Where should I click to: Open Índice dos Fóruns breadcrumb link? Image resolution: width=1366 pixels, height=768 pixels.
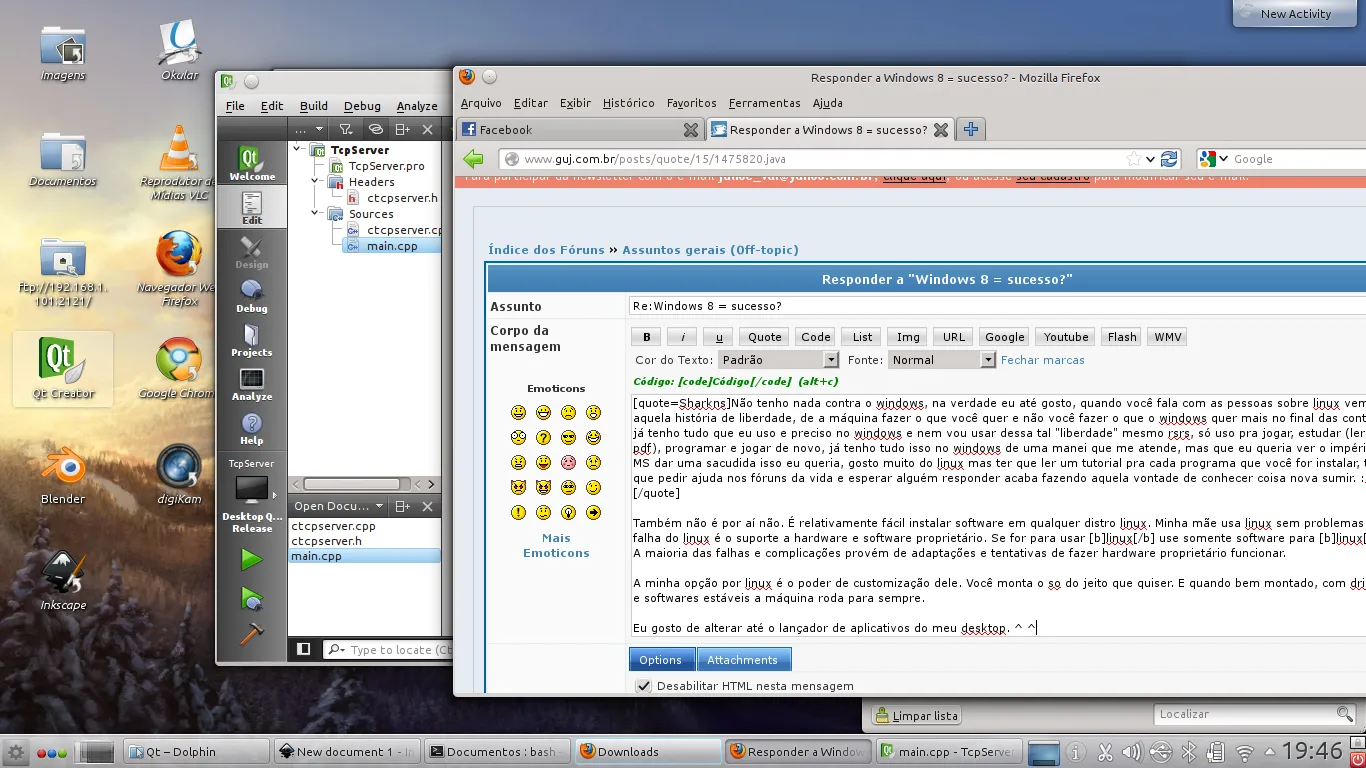click(546, 250)
